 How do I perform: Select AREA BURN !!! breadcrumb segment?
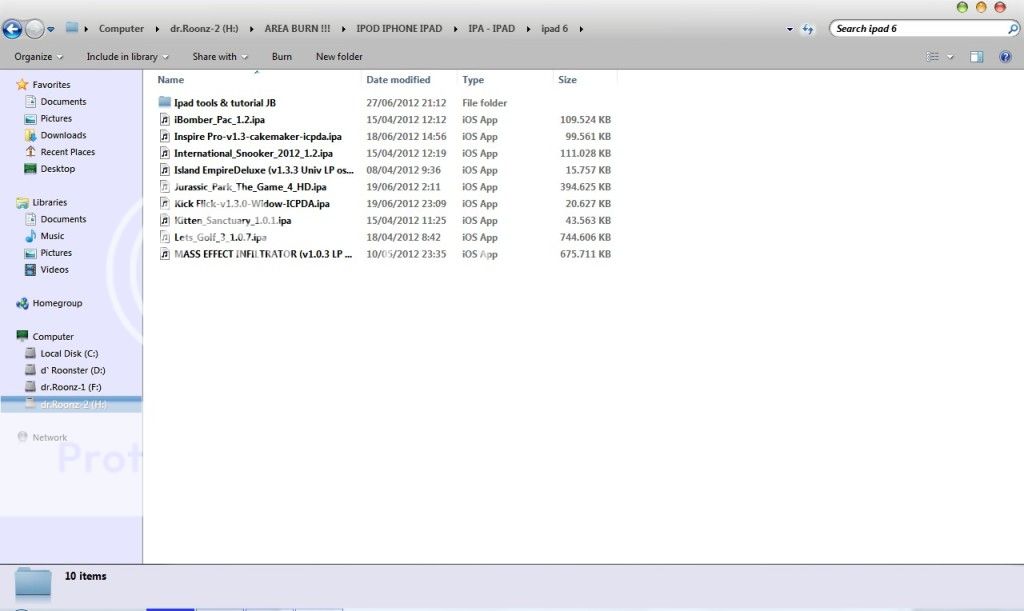pyautogui.click(x=297, y=29)
